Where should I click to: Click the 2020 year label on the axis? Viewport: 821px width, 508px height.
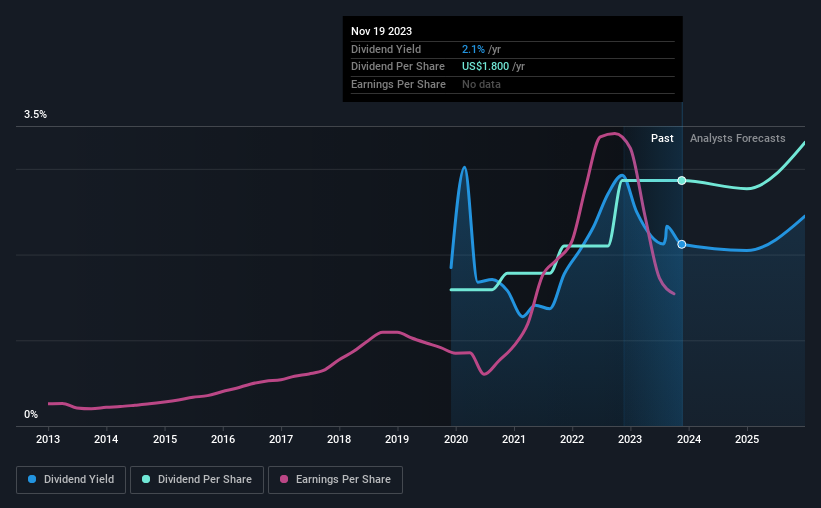point(456,439)
